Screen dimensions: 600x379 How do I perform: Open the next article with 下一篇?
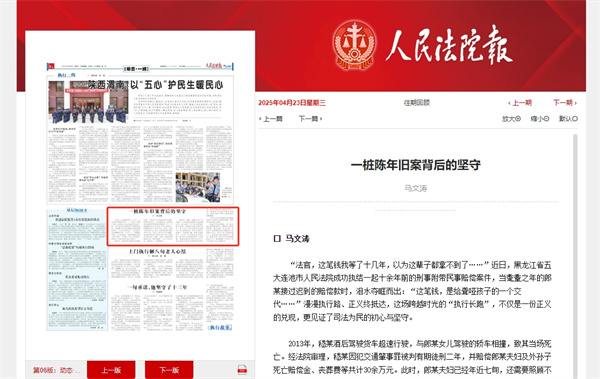click(310, 119)
